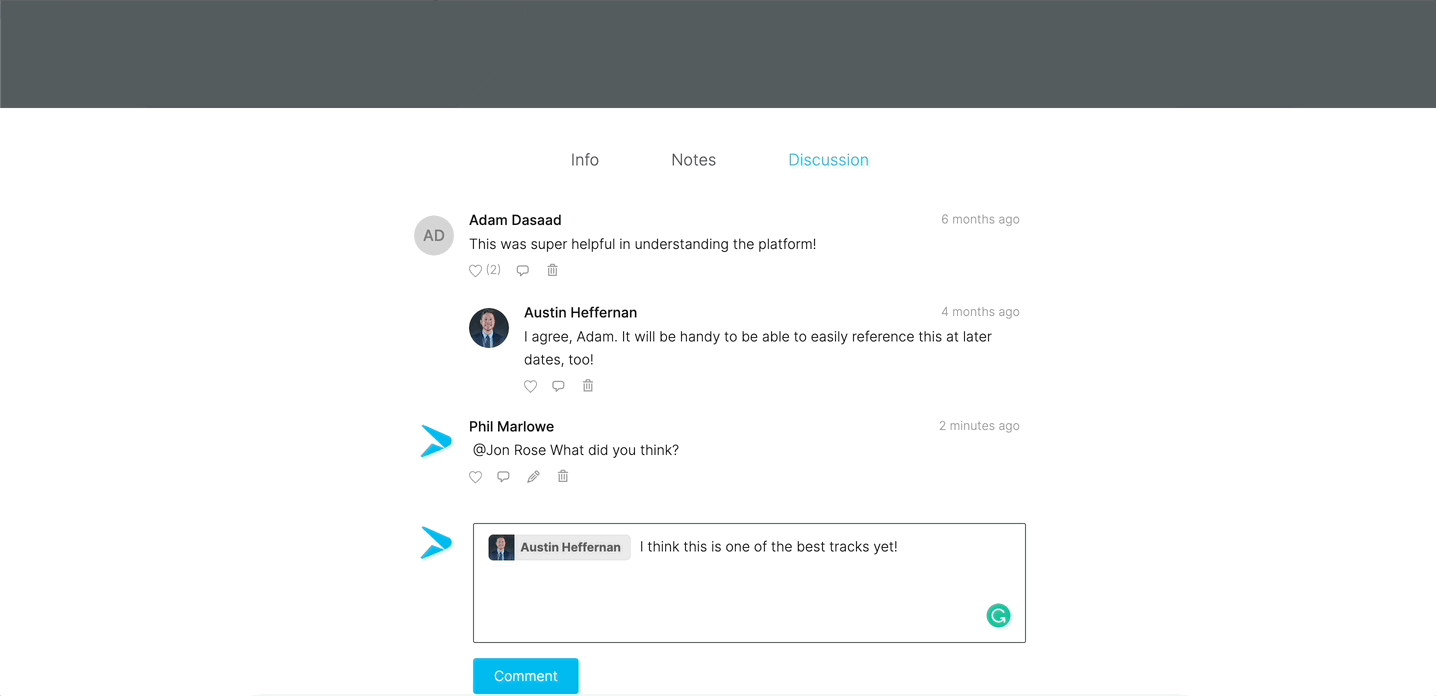Delete Austin Heffernan's reply with trash icon
This screenshot has height=696, width=1436.
(588, 386)
